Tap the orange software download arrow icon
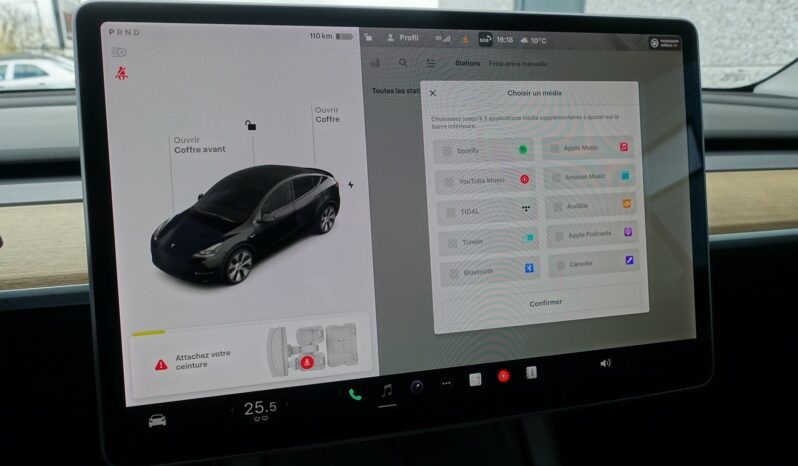Viewport: 798px width, 466px height. tap(465, 39)
